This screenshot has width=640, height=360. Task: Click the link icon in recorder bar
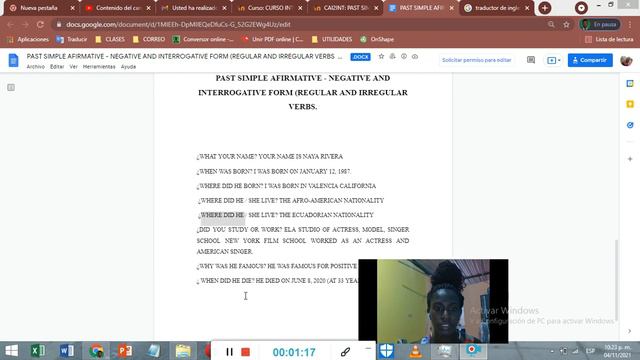pos(345,352)
